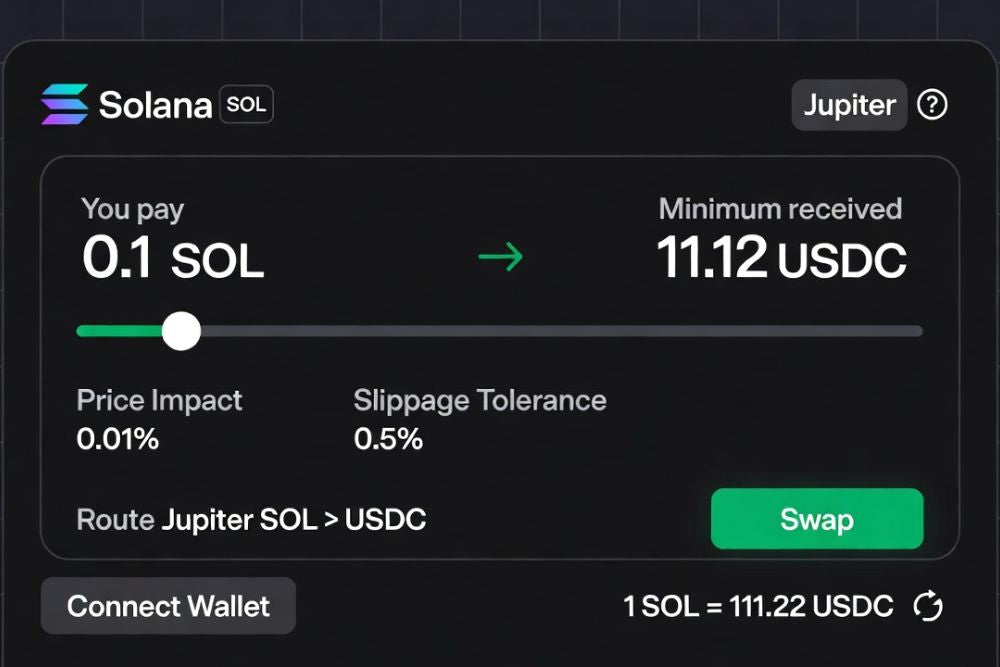Open the SOL token selector
This screenshot has height=667, width=1000.
coord(244,104)
